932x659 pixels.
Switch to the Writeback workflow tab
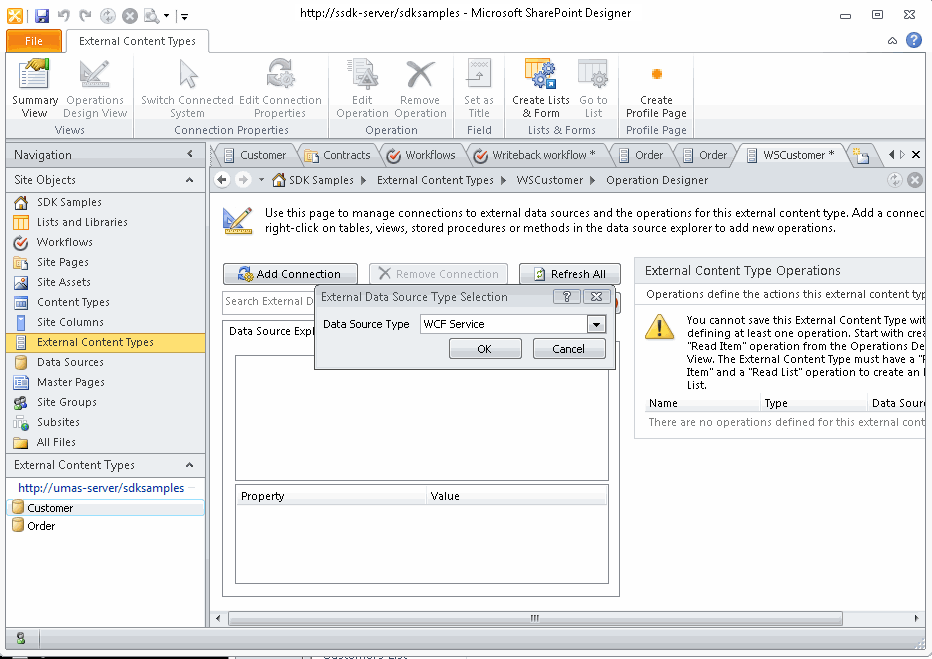[x=538, y=155]
